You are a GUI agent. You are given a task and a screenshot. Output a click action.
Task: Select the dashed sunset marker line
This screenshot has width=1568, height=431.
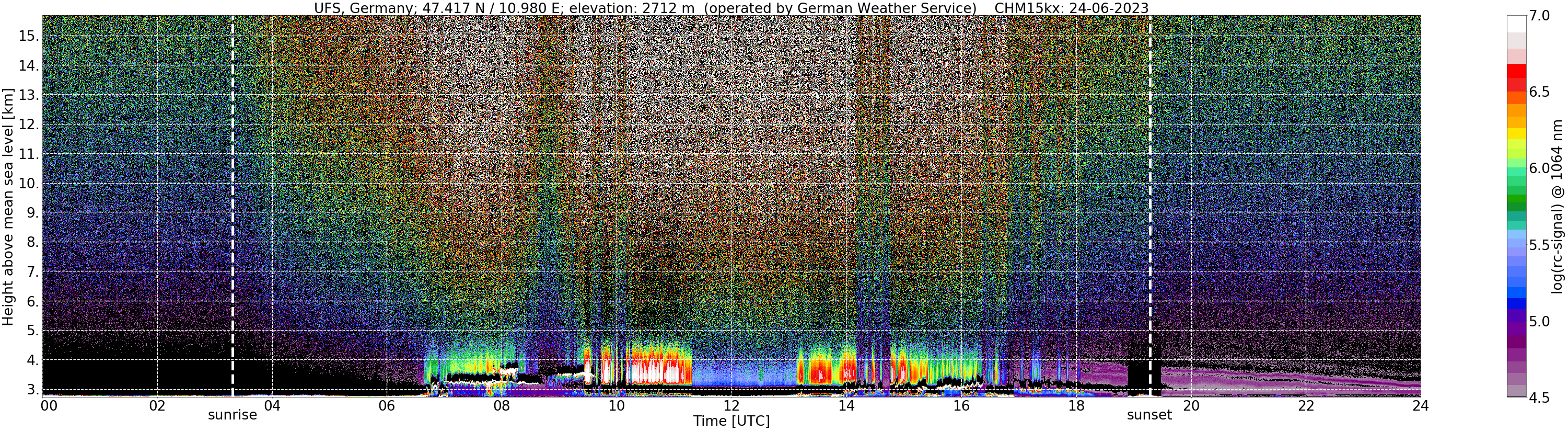pos(1150,206)
